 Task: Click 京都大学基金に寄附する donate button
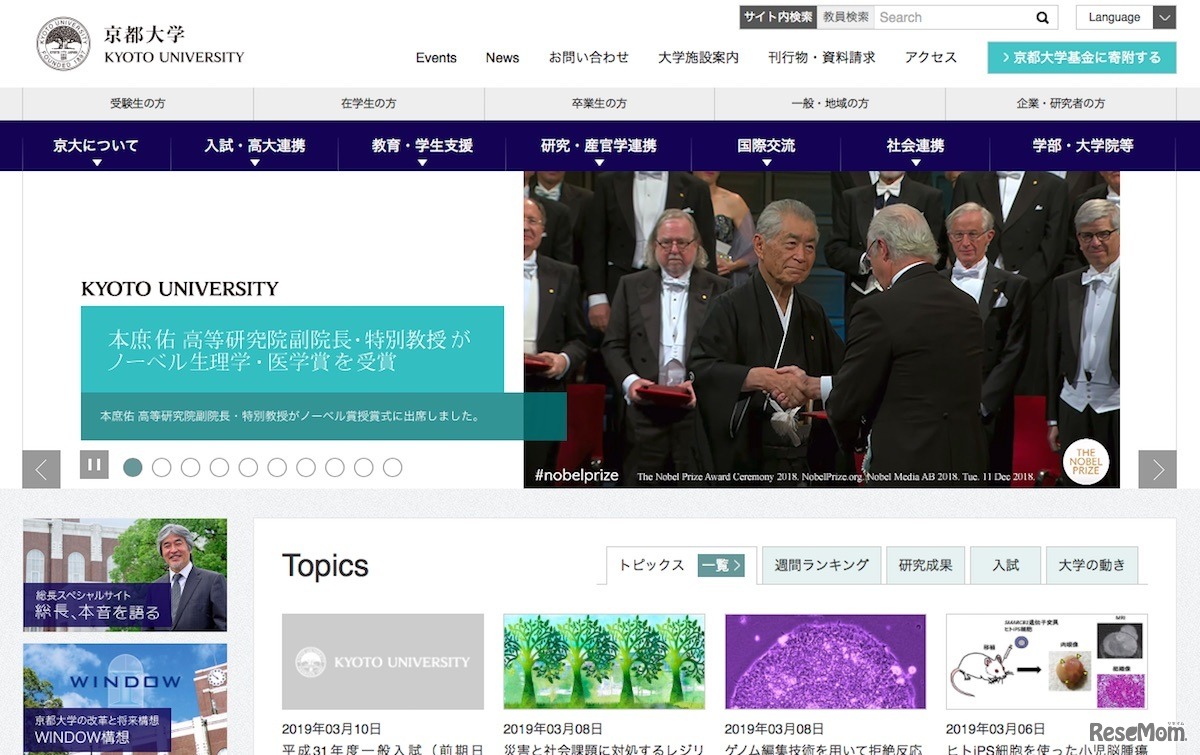1082,57
